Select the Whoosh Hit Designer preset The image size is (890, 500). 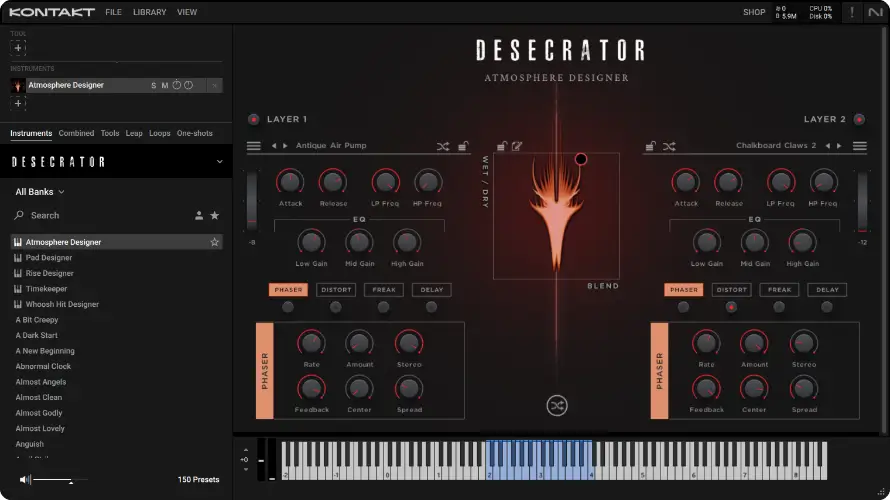point(62,304)
